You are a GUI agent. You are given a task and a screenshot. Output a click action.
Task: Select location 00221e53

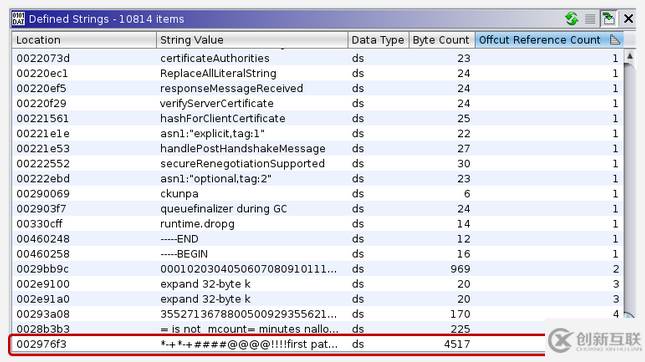(x=43, y=149)
